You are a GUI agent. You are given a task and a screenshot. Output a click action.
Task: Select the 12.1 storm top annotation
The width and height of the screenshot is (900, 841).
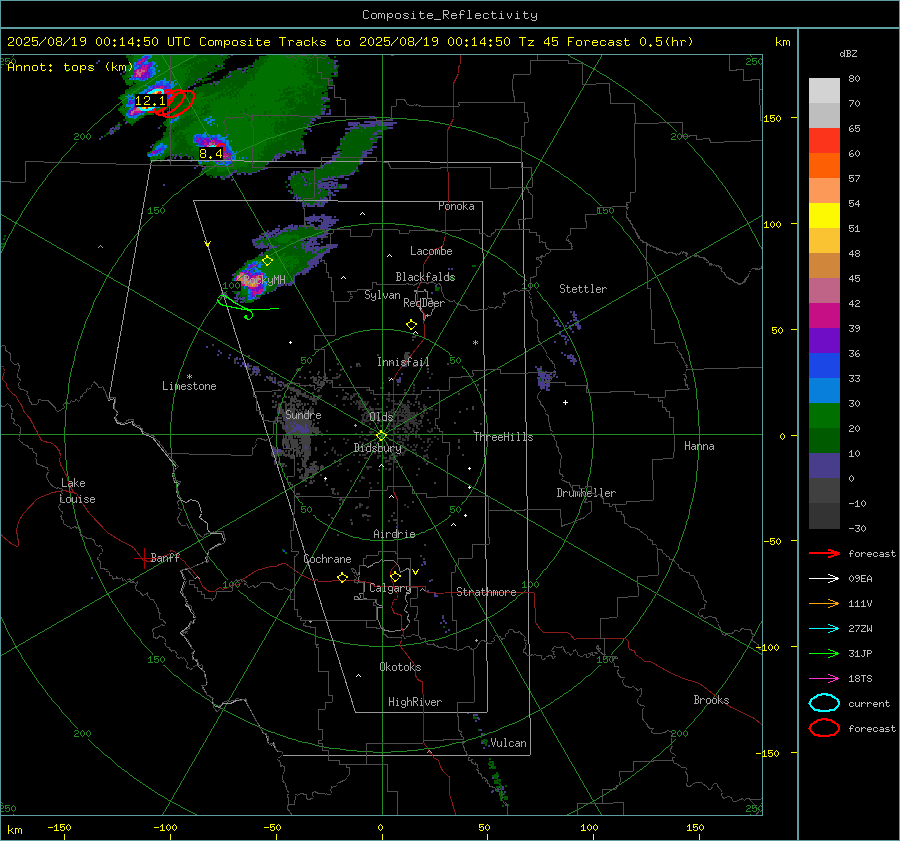(150, 101)
